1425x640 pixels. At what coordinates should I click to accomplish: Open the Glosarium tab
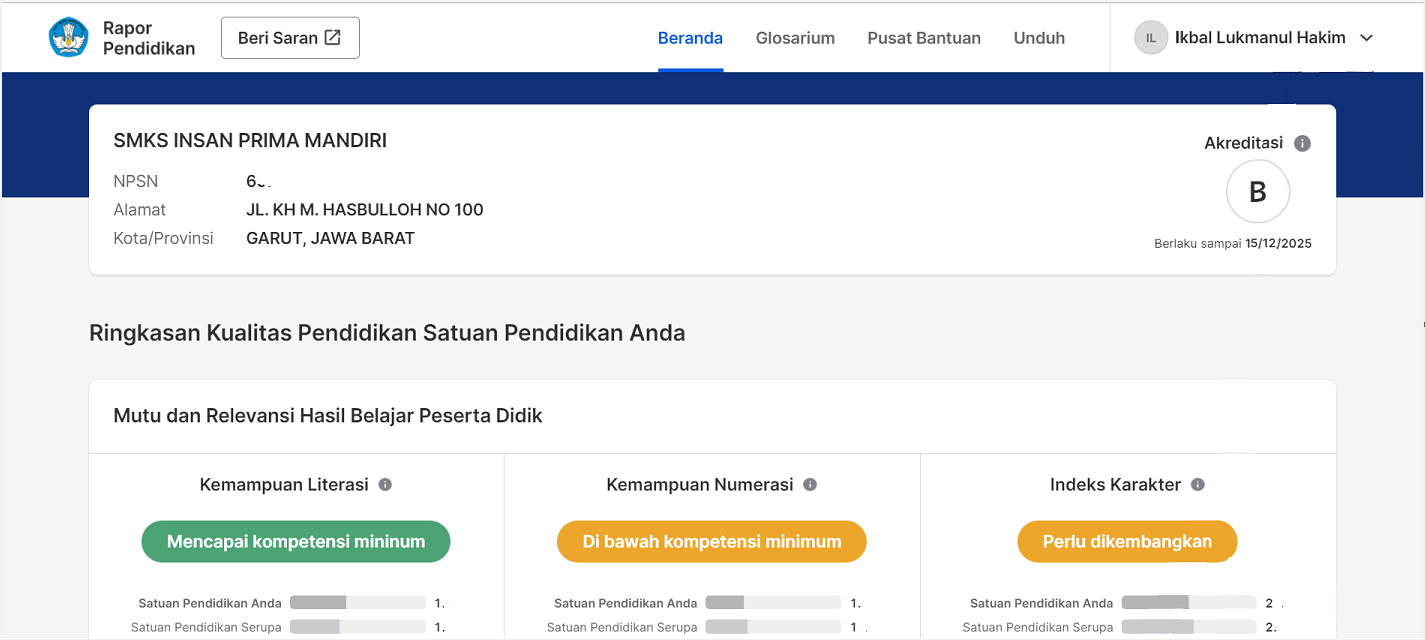tap(795, 38)
